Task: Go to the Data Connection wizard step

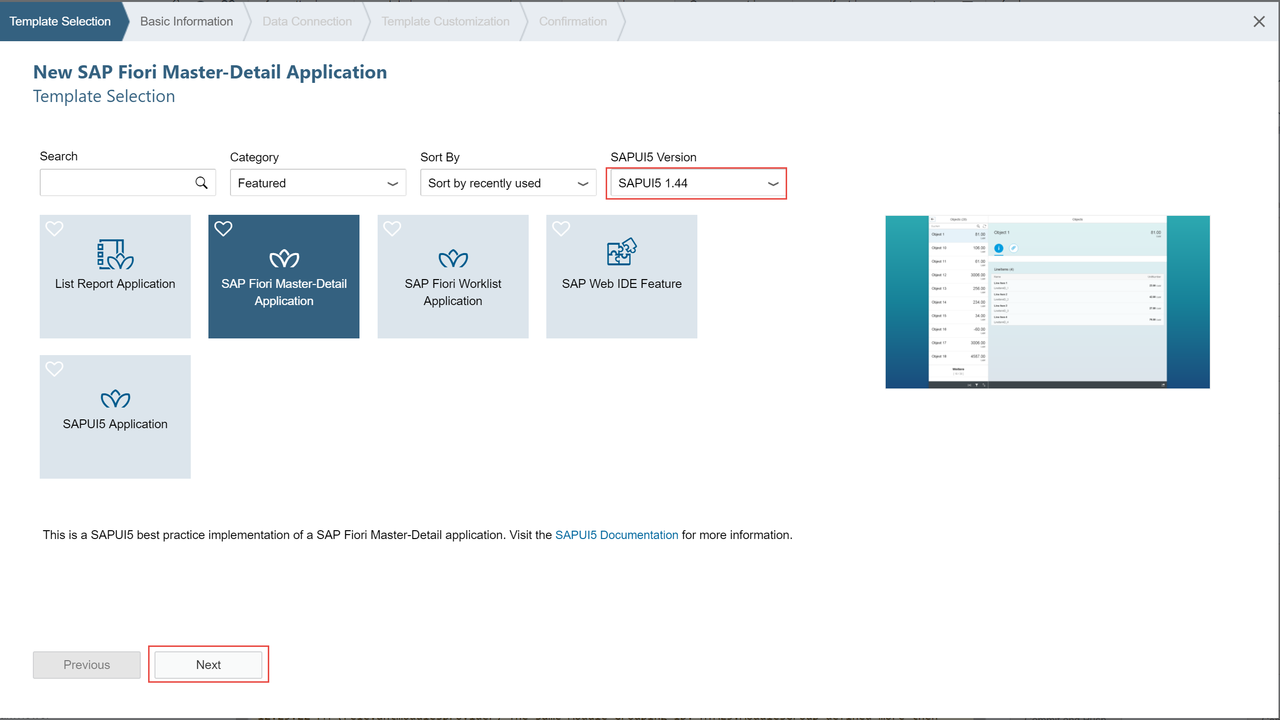Action: (307, 21)
